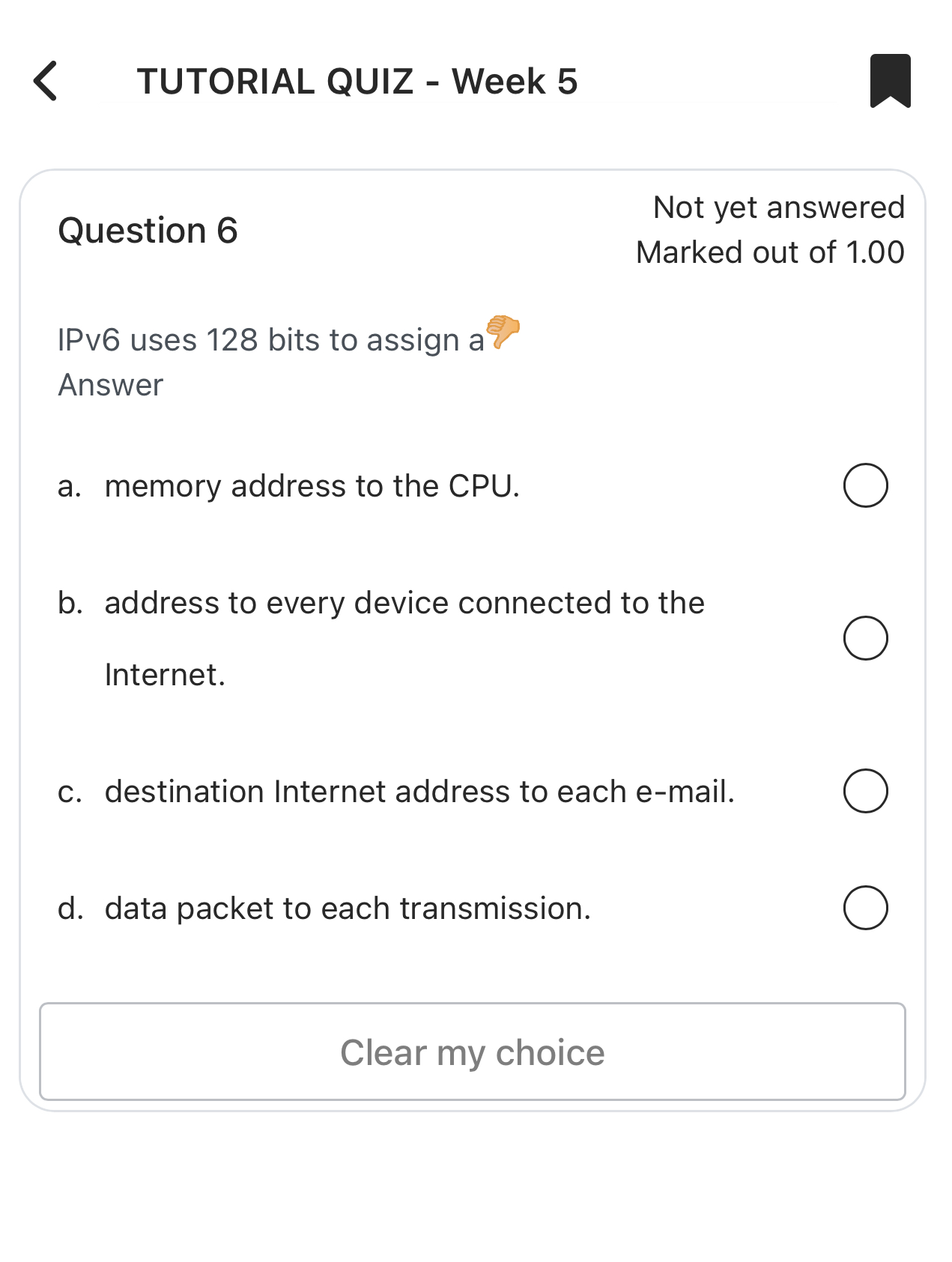
Task: Click the back arrow to exit the quiz
Action: click(46, 81)
